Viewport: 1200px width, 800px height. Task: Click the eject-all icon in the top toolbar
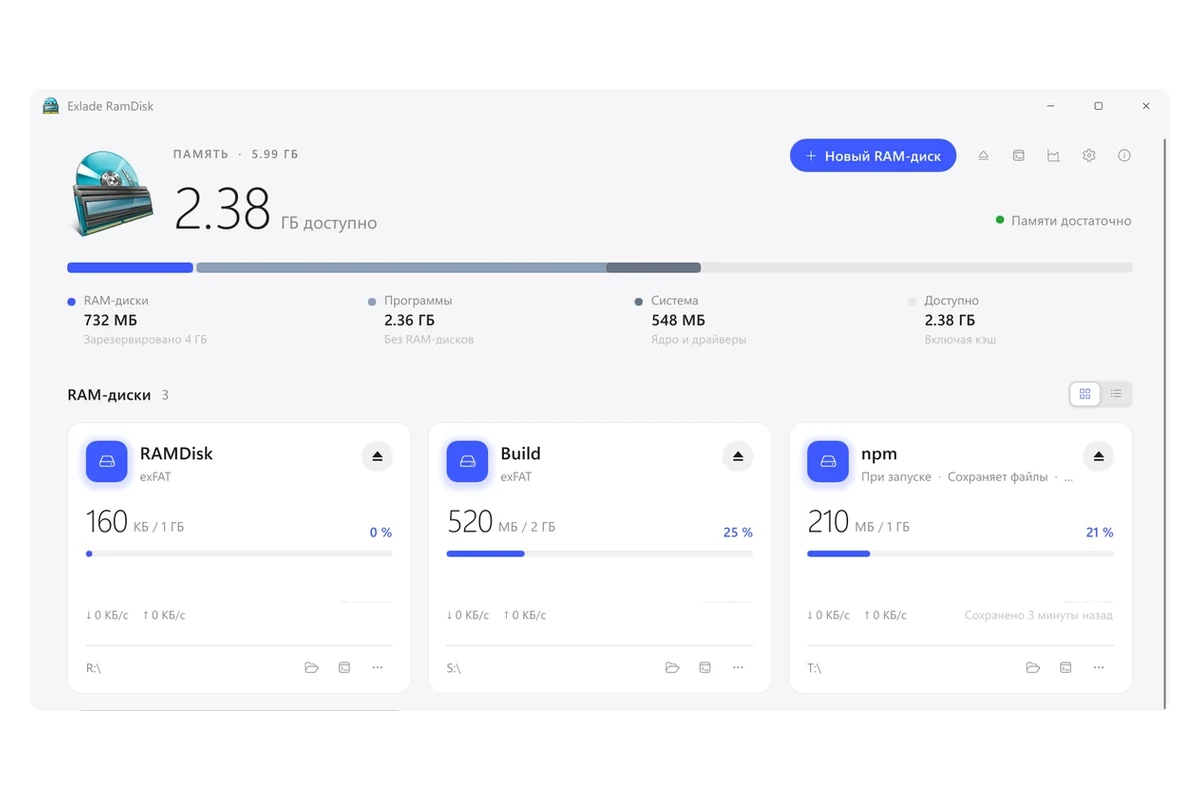point(984,156)
